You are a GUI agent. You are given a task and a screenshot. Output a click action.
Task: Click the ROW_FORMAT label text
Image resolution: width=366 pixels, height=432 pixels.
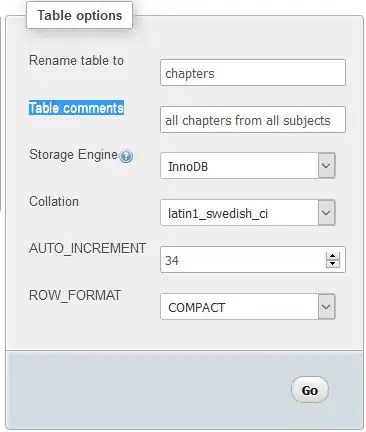tap(75, 295)
